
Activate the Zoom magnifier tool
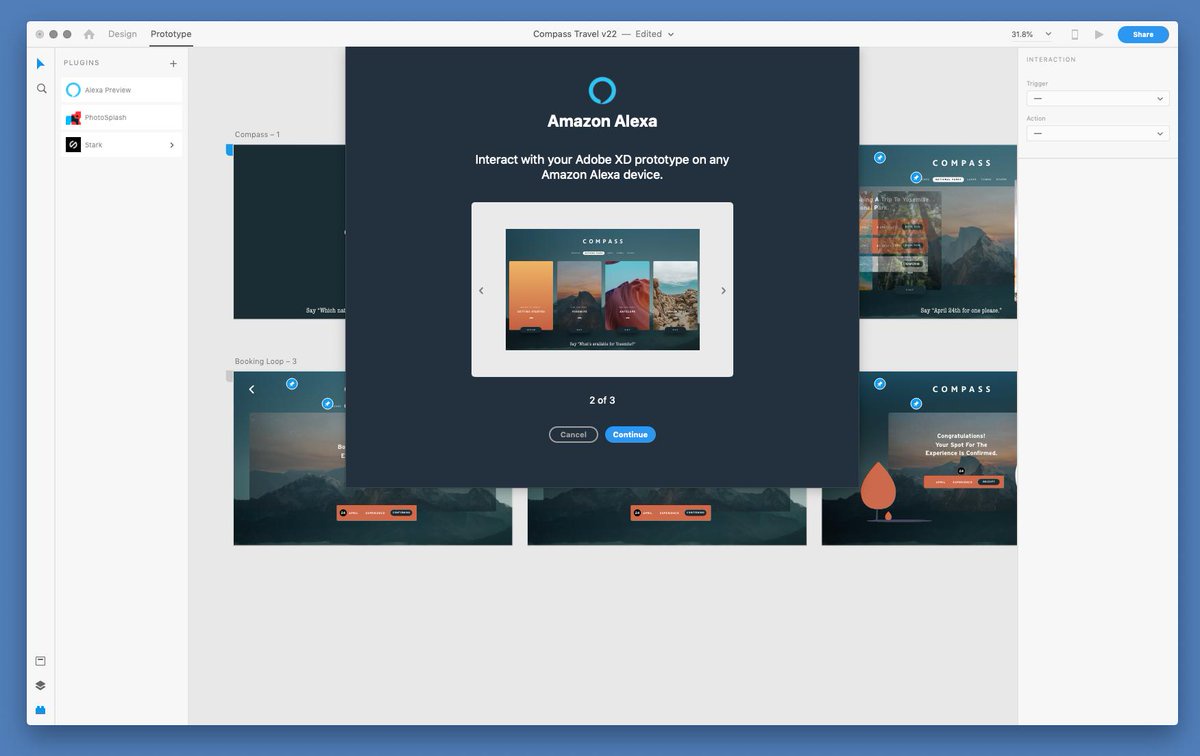coord(41,89)
